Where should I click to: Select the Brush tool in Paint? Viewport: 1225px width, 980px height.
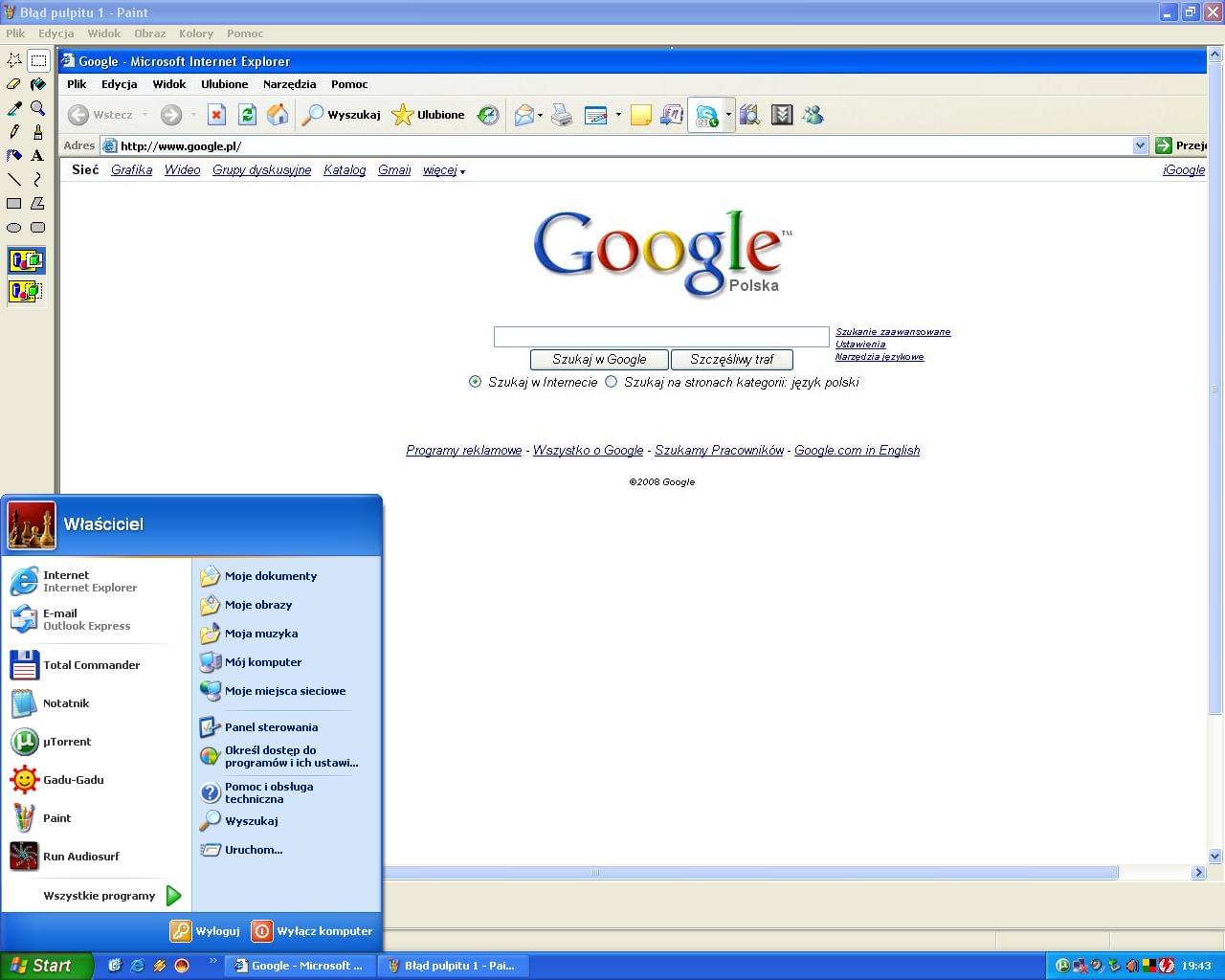click(x=38, y=132)
